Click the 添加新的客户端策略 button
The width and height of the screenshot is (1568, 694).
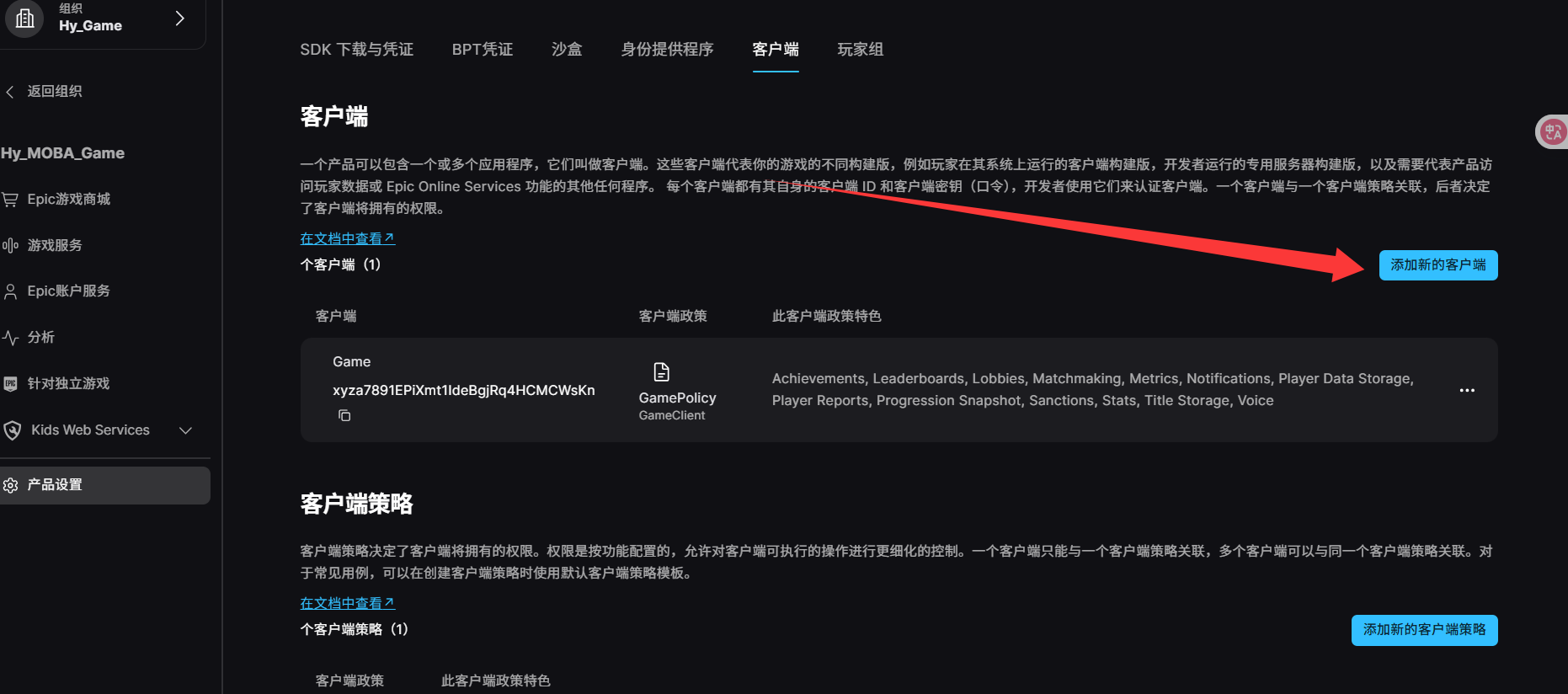tap(1425, 630)
